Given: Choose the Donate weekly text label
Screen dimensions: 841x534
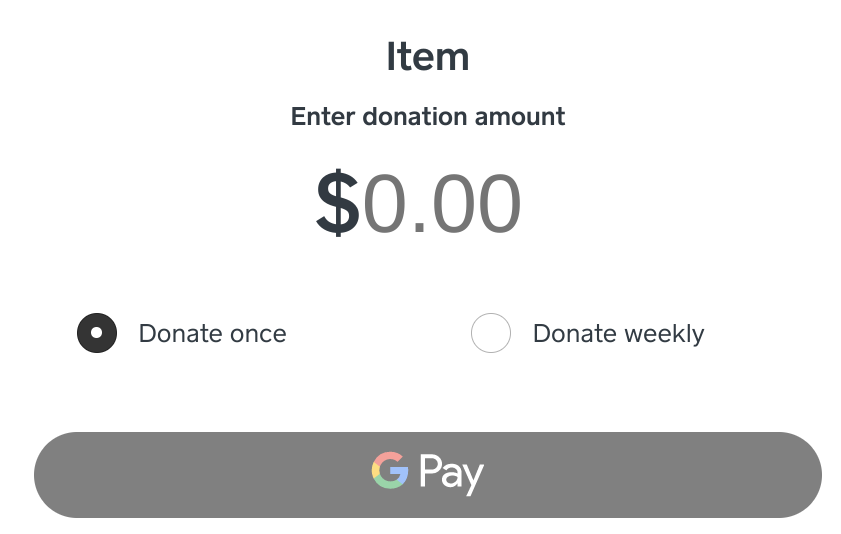Looking at the screenshot, I should click(x=618, y=333).
